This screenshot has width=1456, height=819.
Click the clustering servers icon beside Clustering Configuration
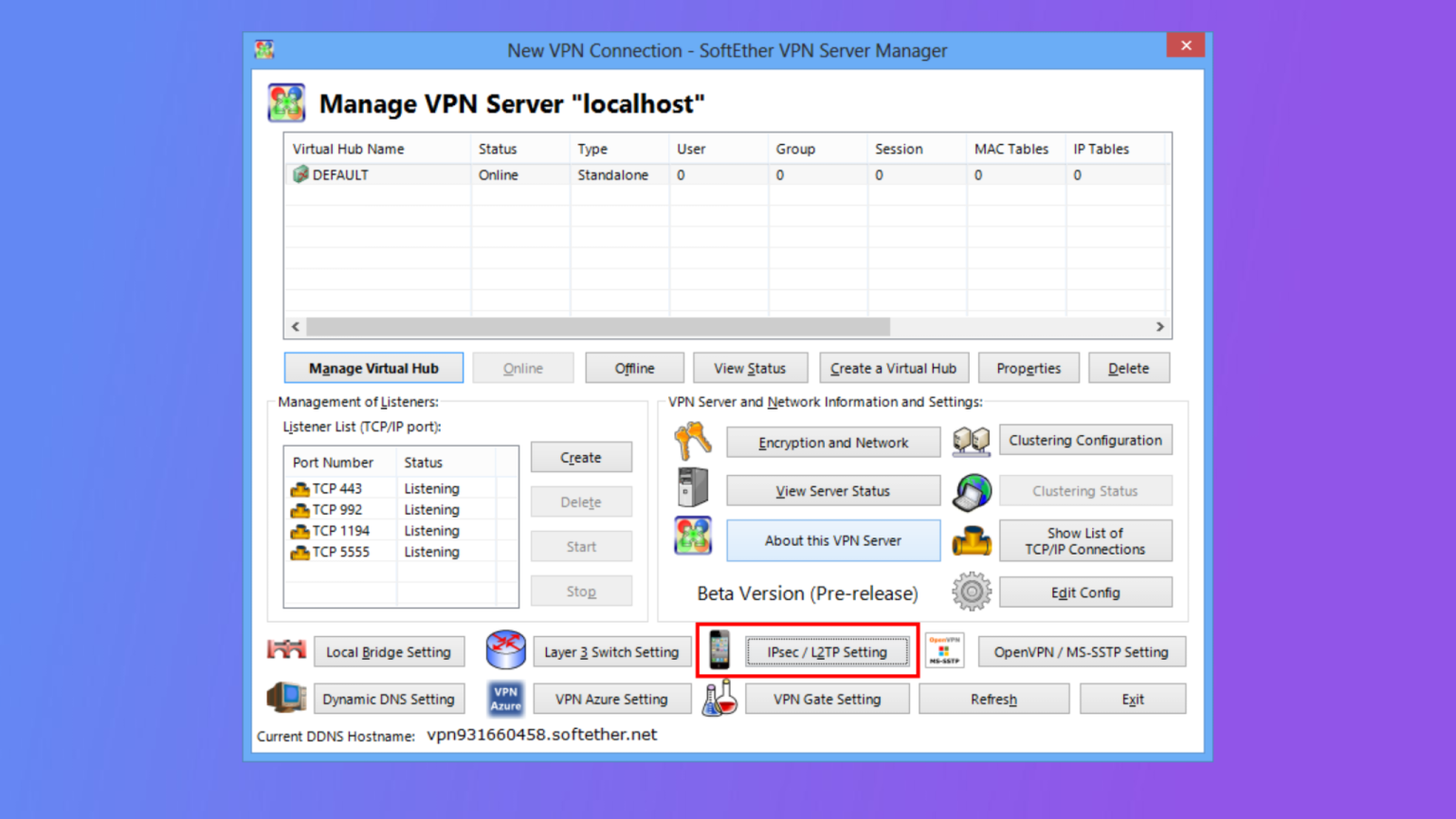(971, 441)
